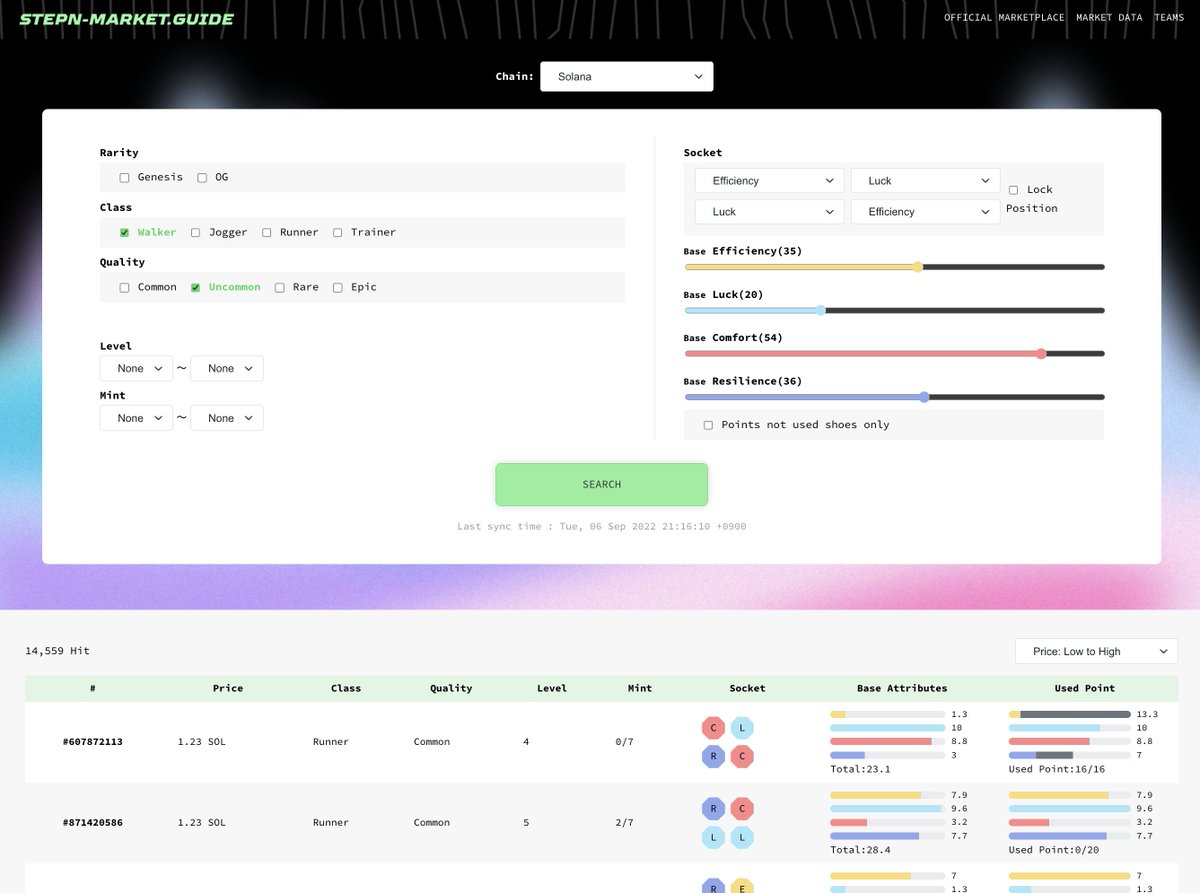
Task: Select the R socket icon on shoe #871420586
Action: coord(713,808)
